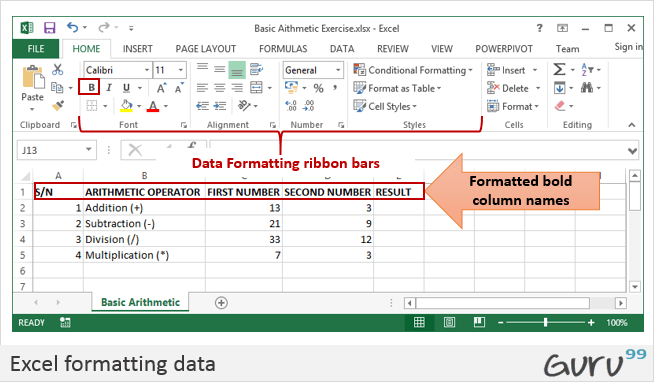Click the percent style icon

pyautogui.click(x=319, y=88)
